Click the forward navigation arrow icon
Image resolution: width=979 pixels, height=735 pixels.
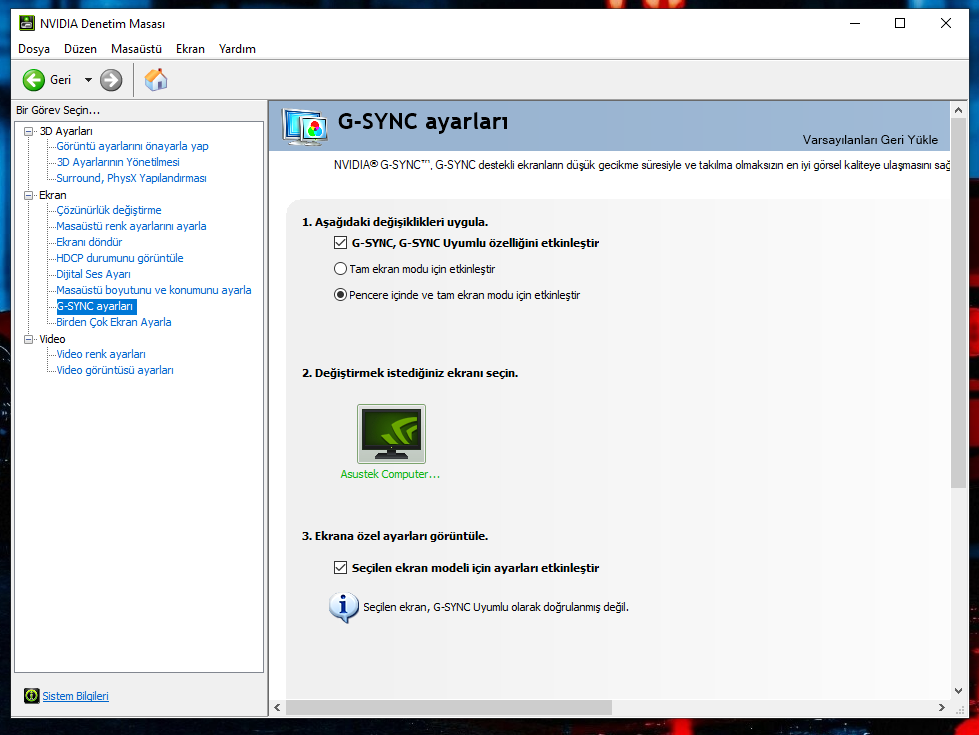(110, 80)
